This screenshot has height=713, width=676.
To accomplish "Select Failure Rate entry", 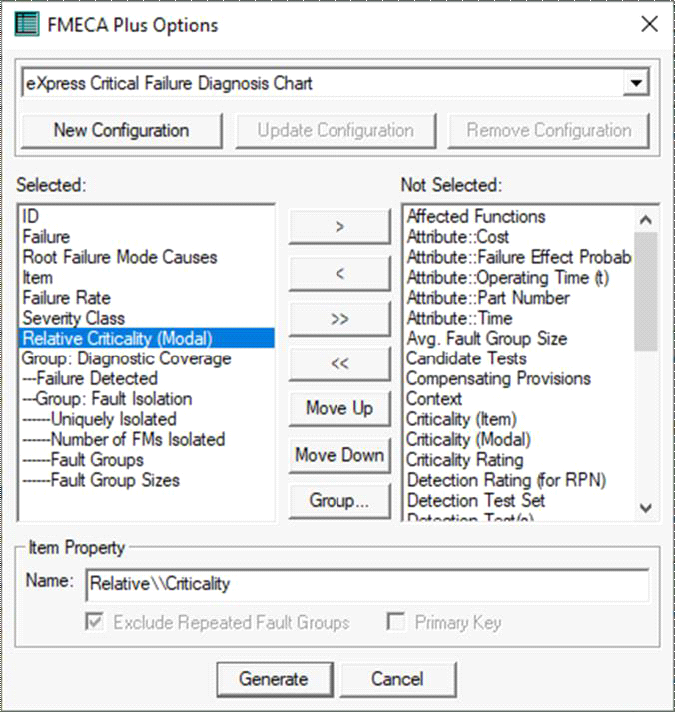I will pos(146,298).
